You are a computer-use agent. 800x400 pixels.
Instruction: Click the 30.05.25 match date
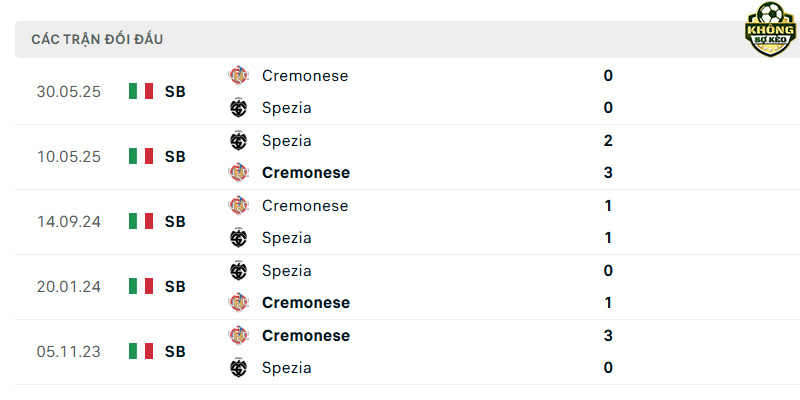pos(69,92)
